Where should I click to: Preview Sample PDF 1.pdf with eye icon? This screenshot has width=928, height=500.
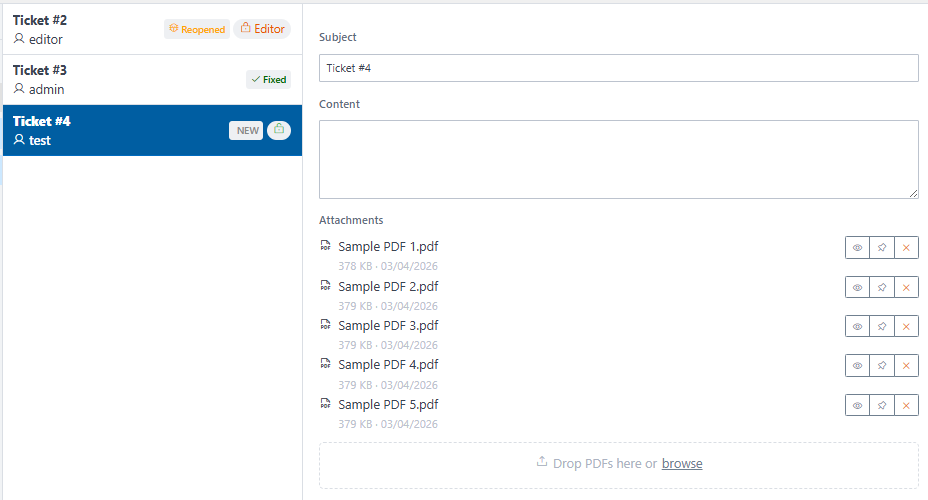click(x=857, y=248)
